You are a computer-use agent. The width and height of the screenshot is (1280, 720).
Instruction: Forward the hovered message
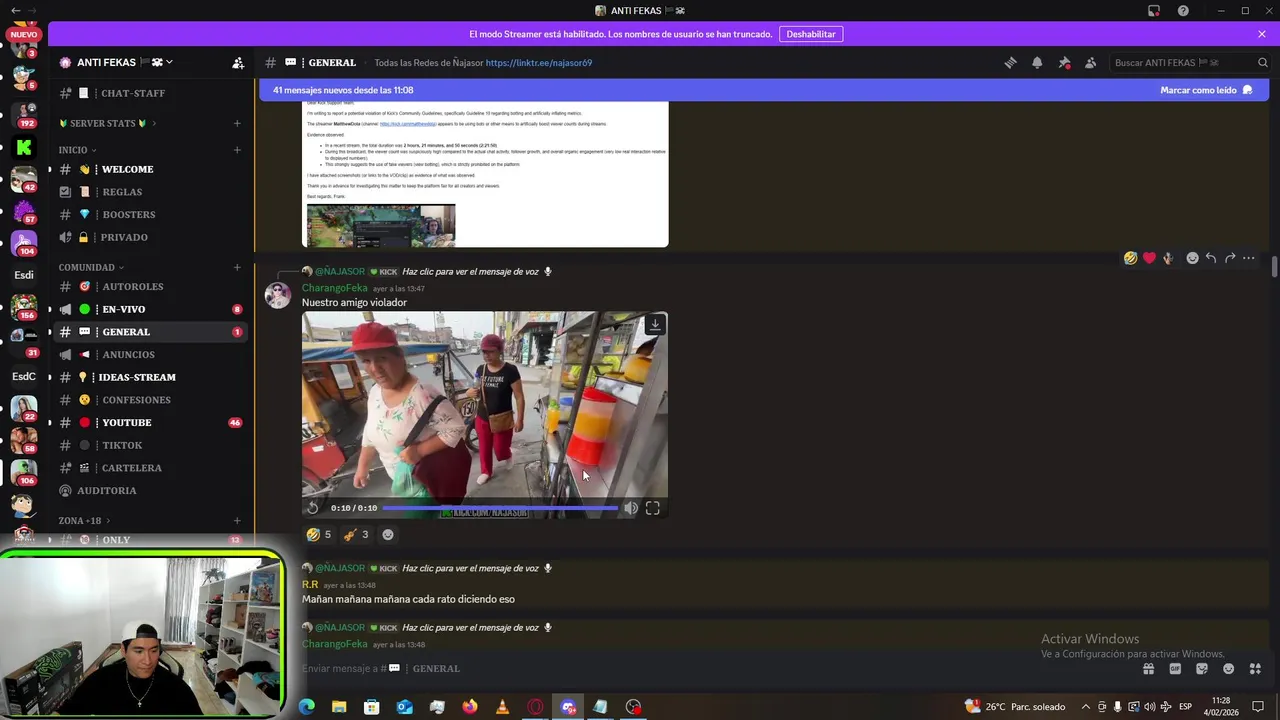pyautogui.click(x=1230, y=258)
